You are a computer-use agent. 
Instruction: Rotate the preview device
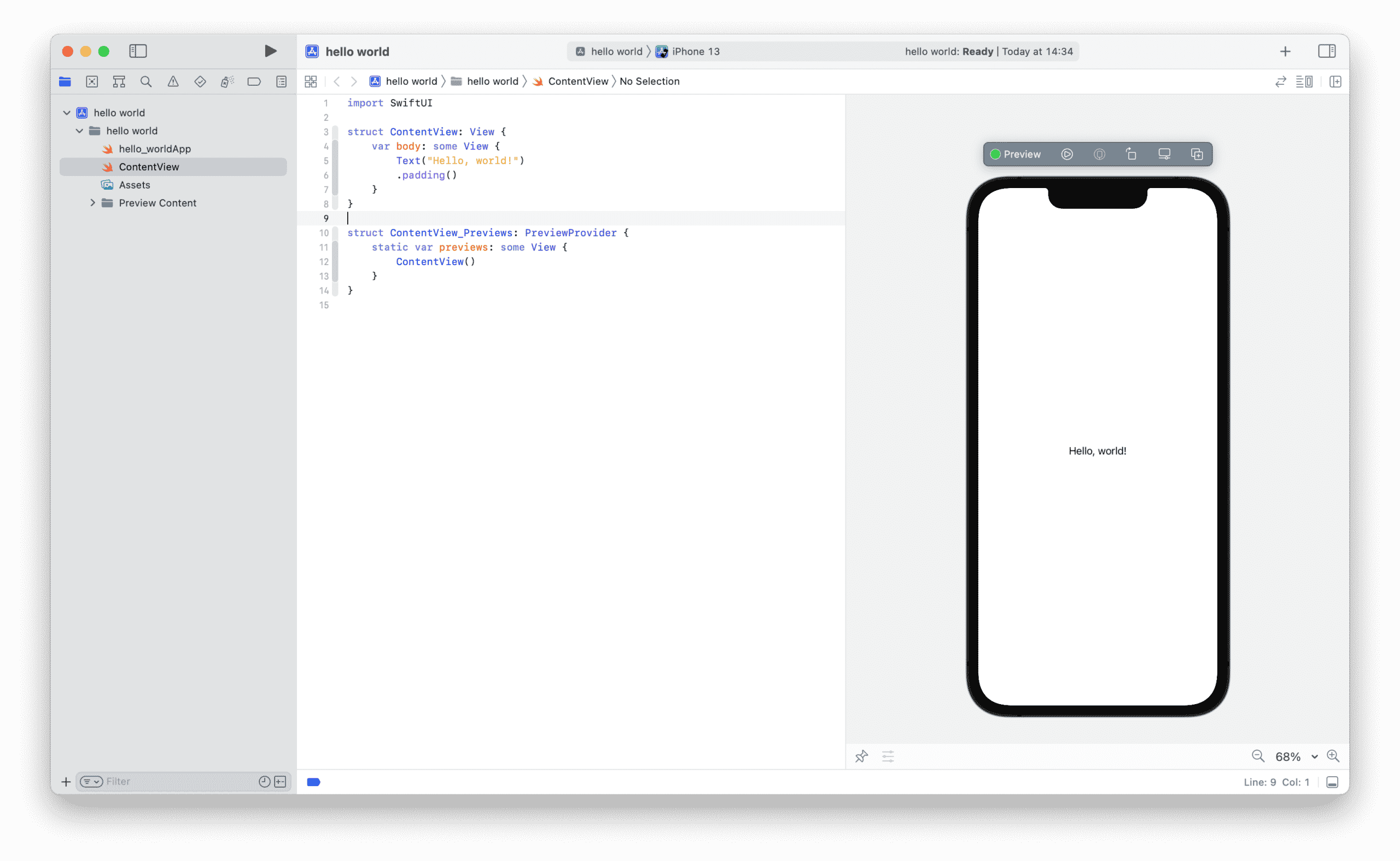point(1131,154)
